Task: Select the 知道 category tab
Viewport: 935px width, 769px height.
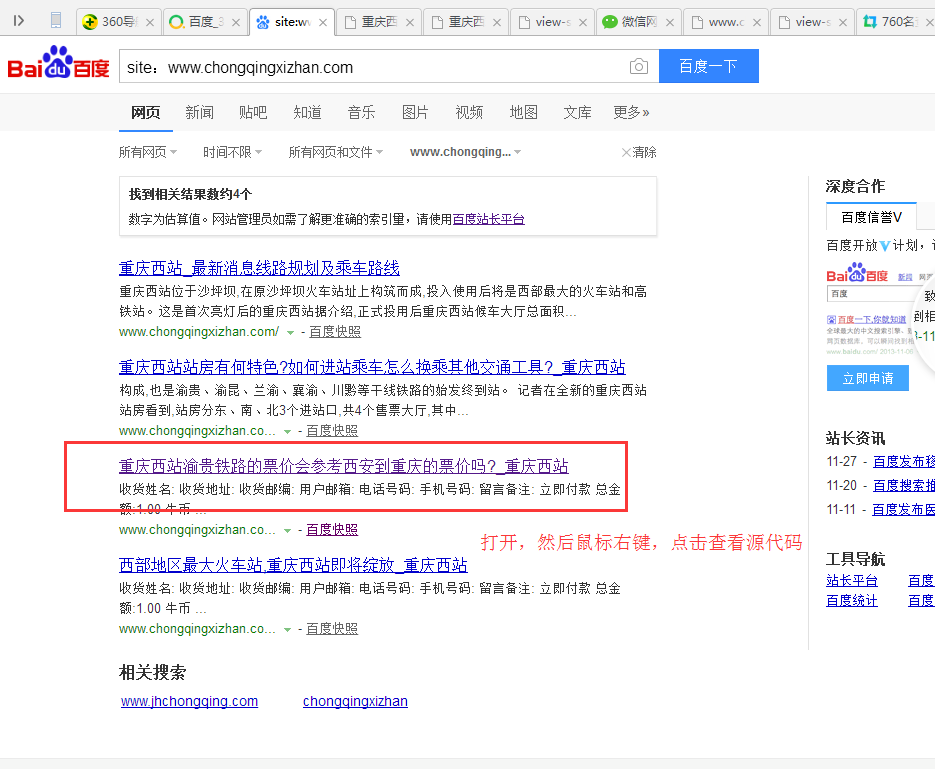Action: tap(307, 112)
